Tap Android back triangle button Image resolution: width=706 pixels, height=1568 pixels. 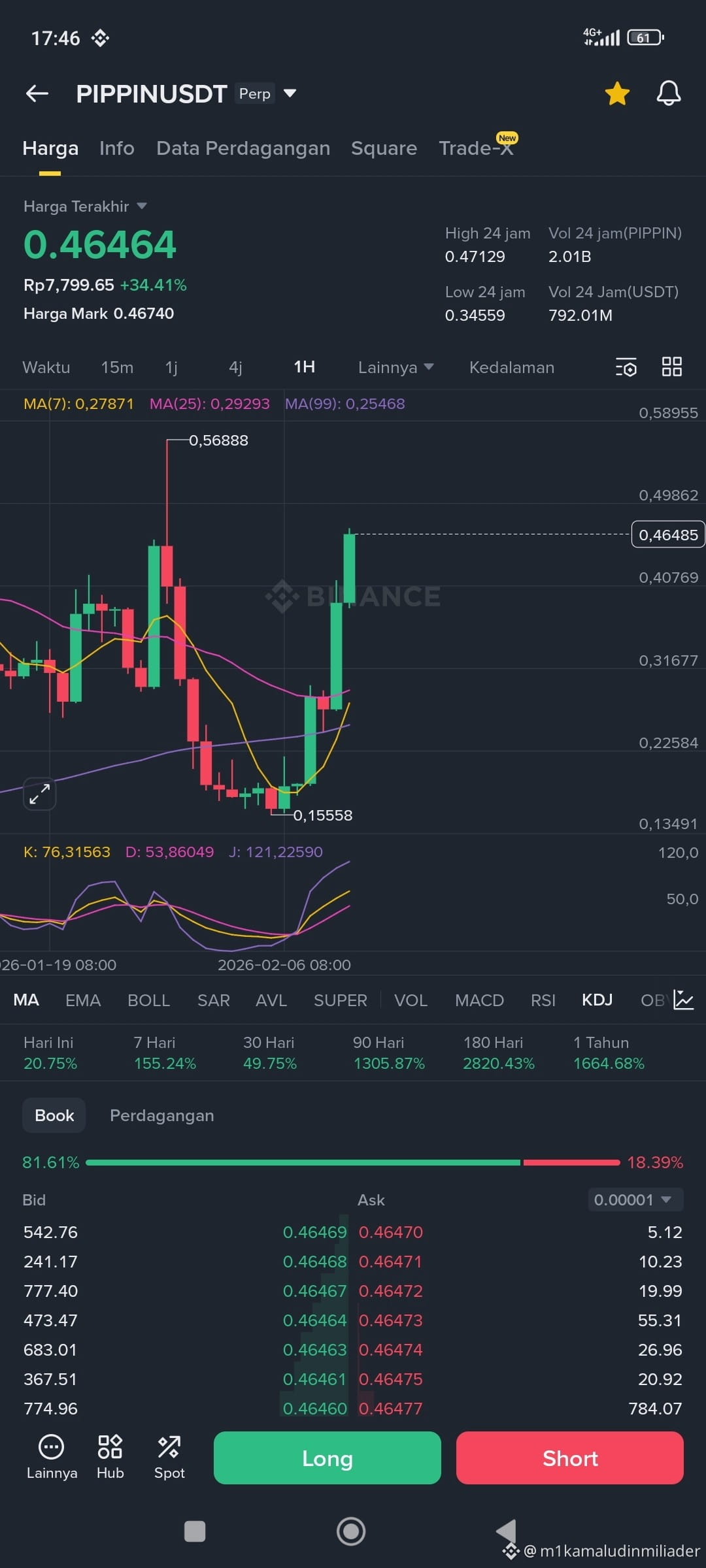tap(506, 1531)
